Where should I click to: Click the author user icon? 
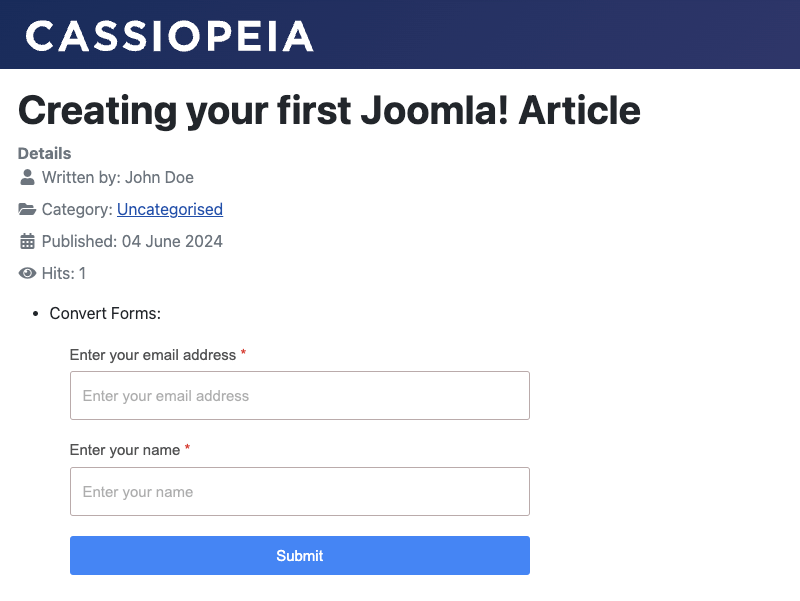click(27, 178)
